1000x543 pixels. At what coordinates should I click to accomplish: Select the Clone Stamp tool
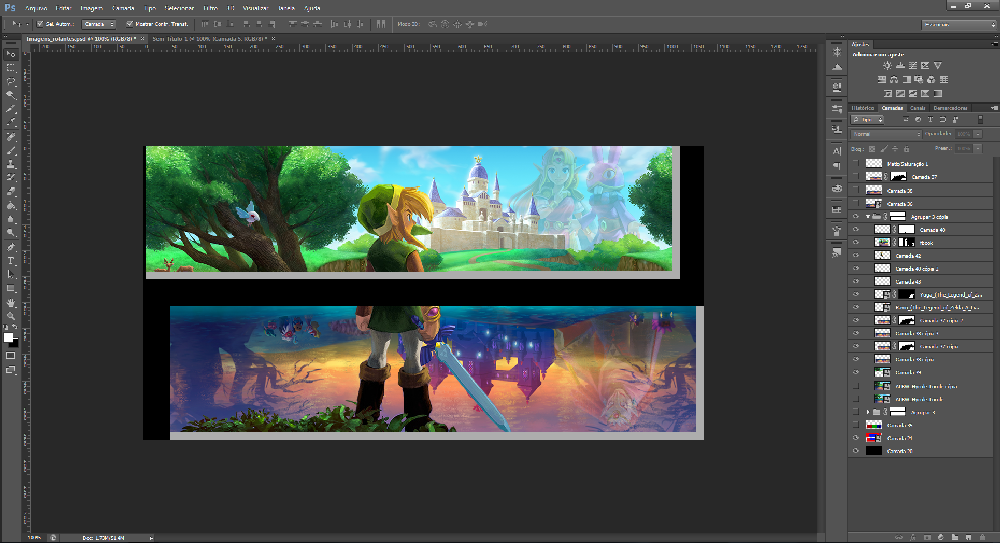coord(11,164)
